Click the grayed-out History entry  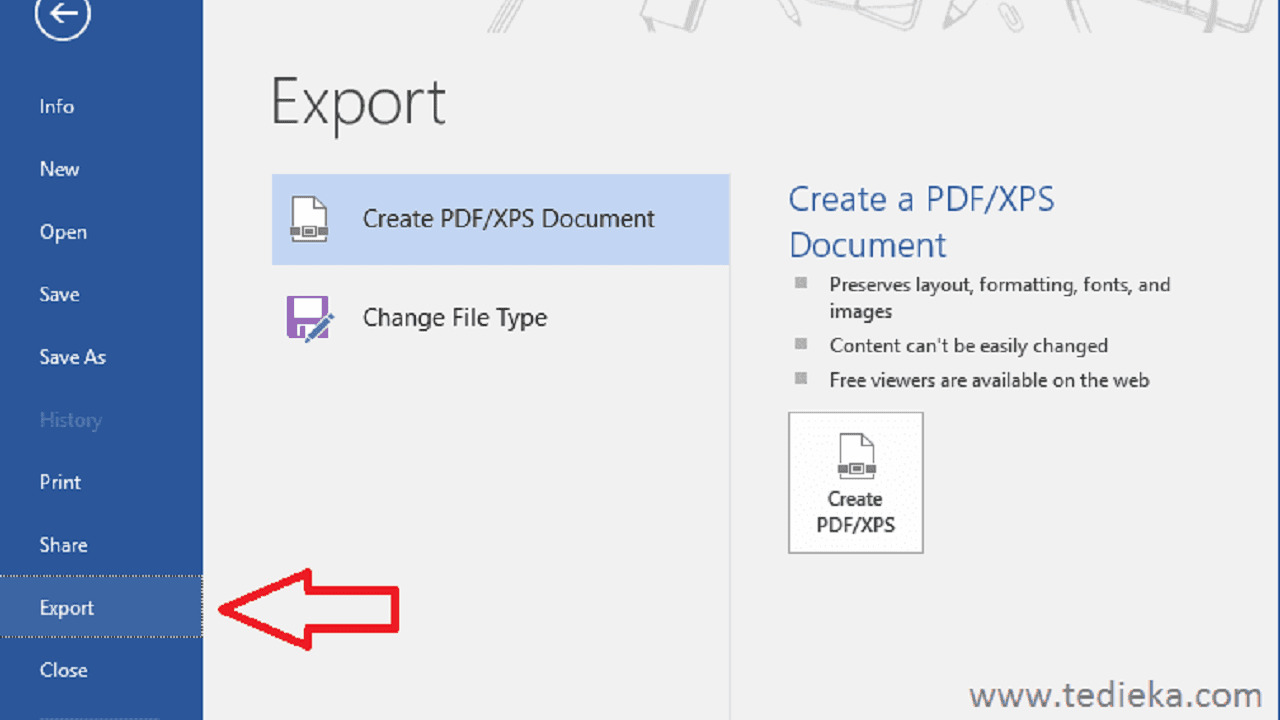coord(70,419)
